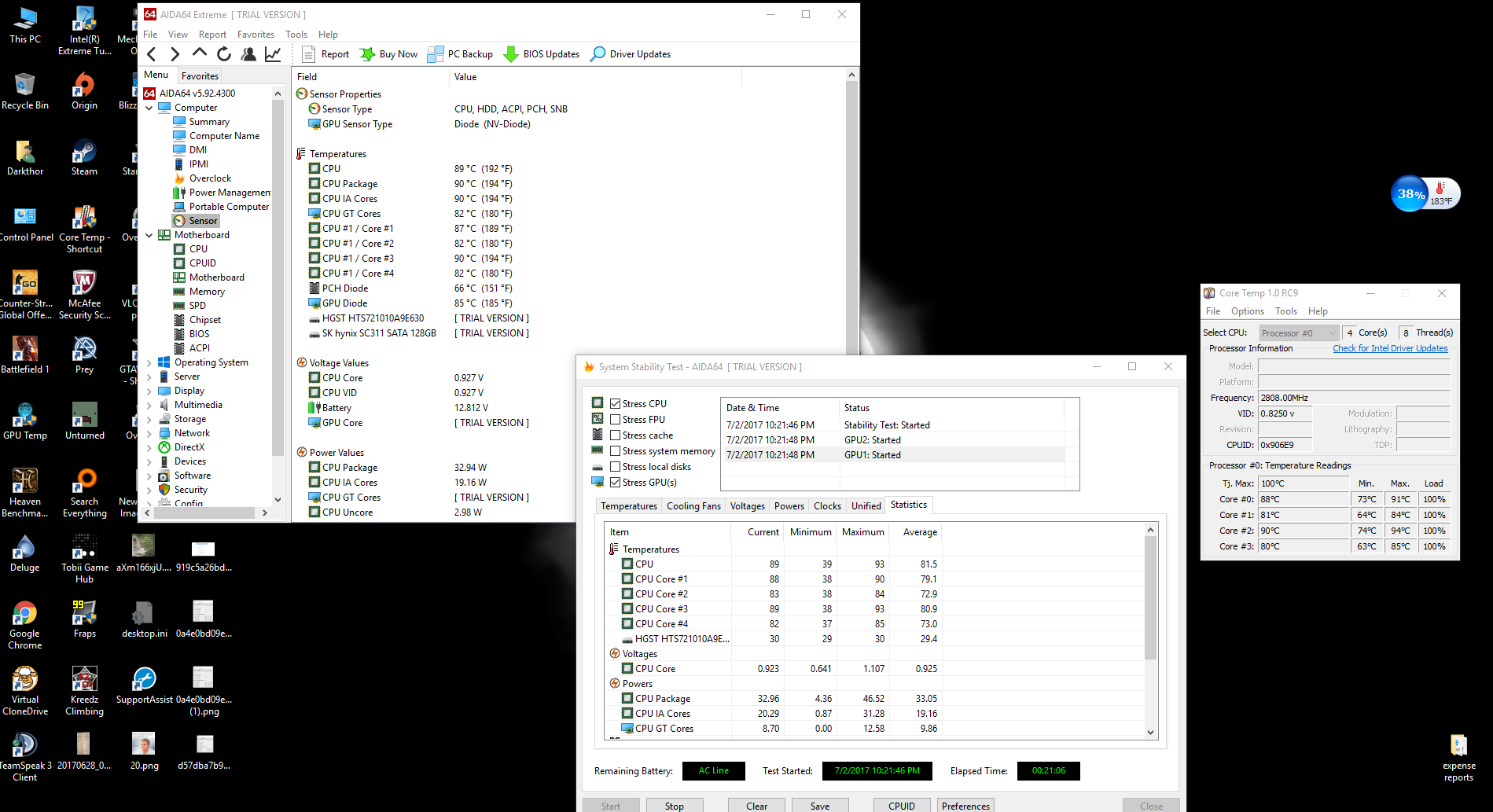Select the This PC desktop icon
1493x812 pixels.
pos(25,25)
